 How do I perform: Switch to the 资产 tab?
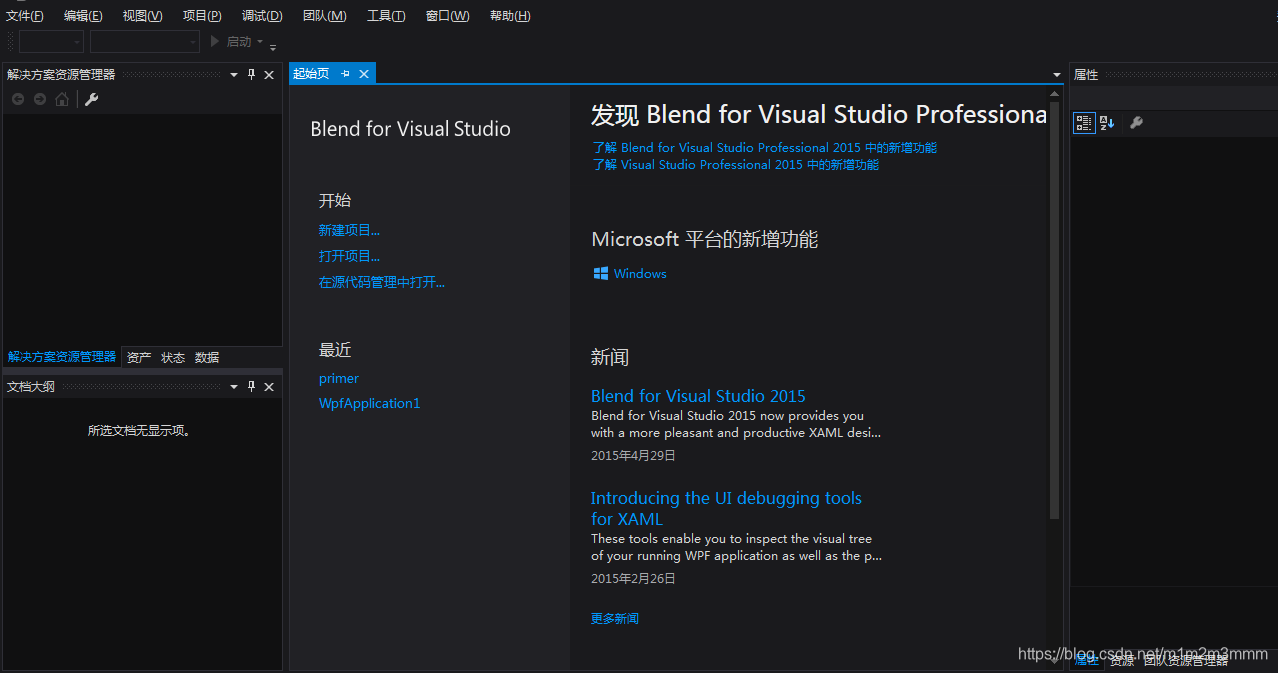click(x=139, y=358)
